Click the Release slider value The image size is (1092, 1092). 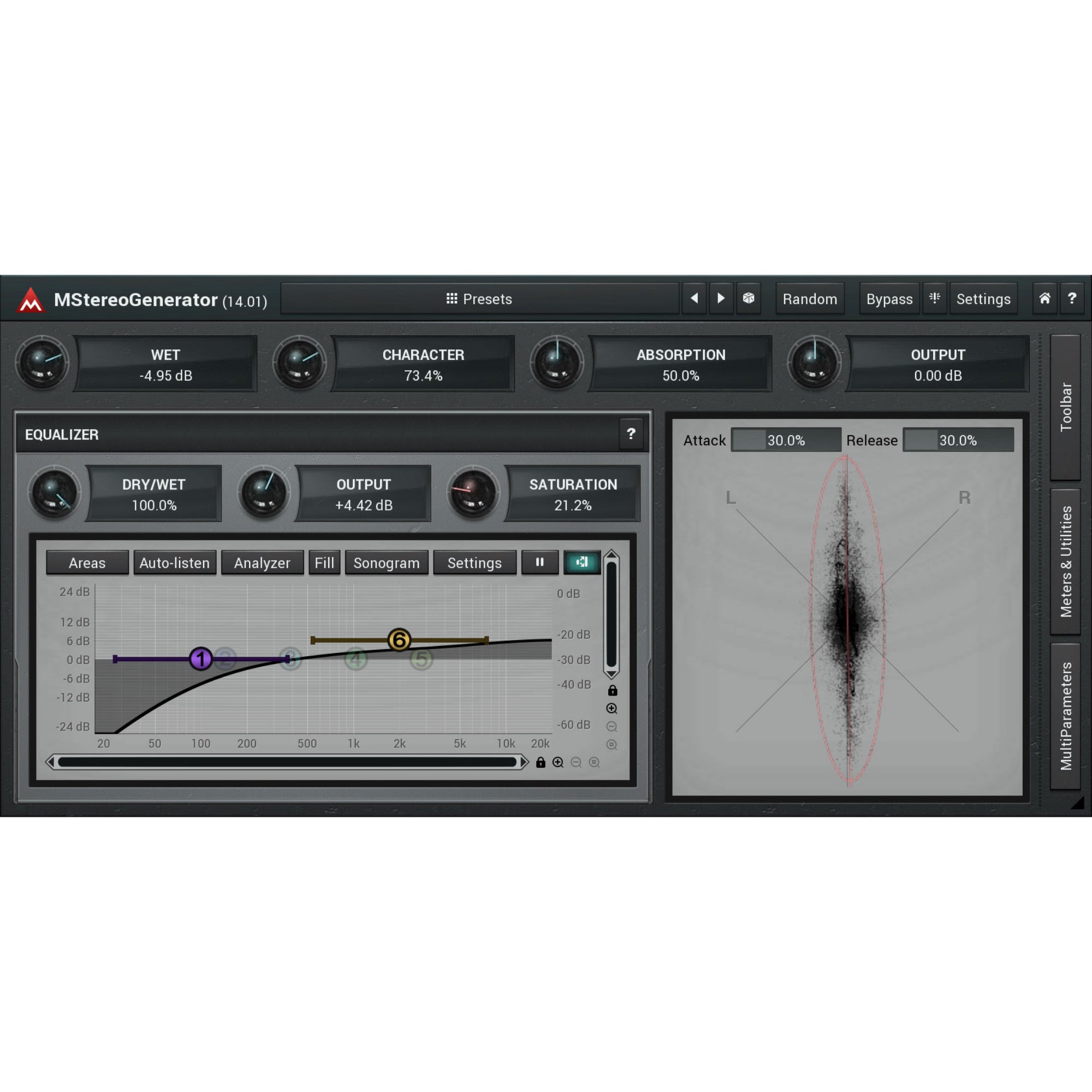point(958,440)
